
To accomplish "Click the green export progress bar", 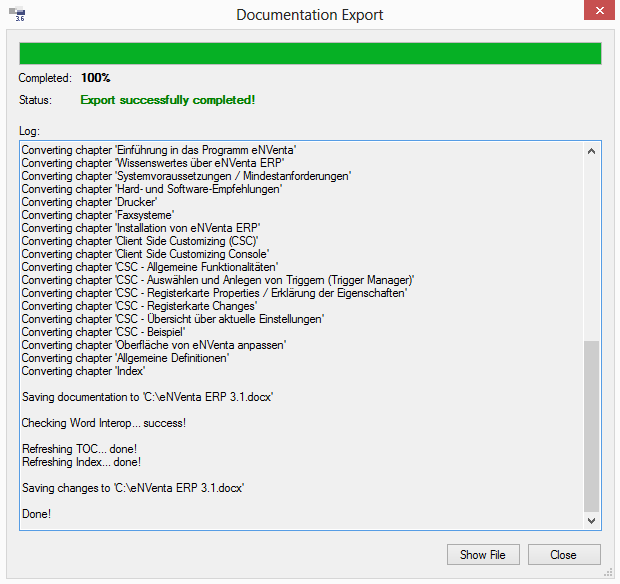I will coord(310,53).
